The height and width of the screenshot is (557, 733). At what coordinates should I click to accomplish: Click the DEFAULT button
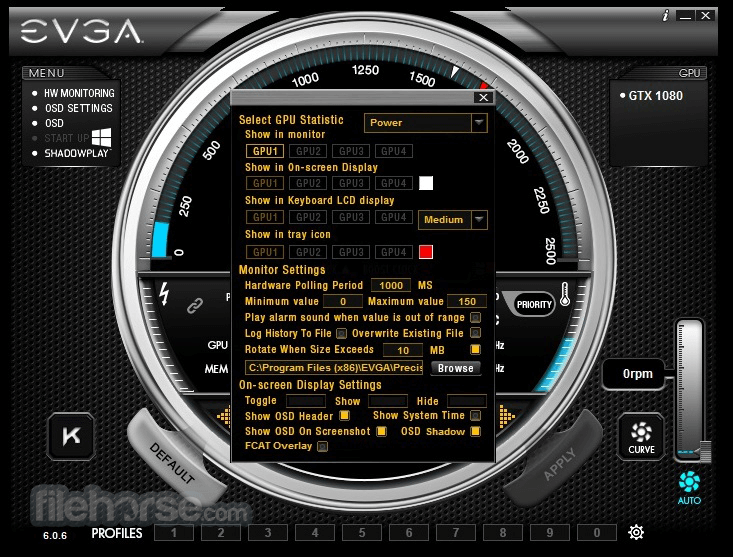172,463
